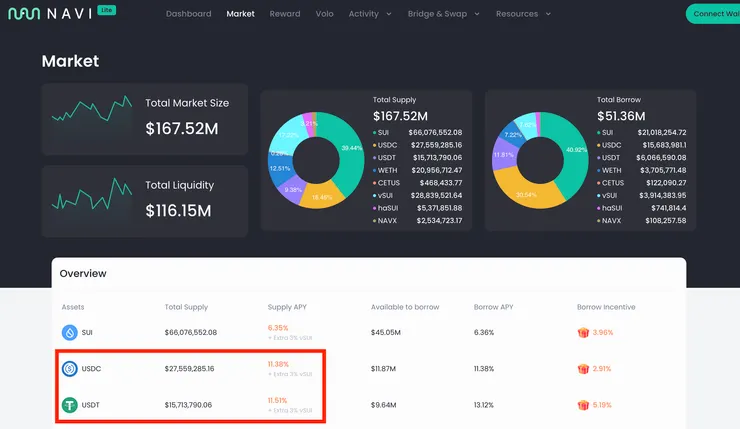The height and width of the screenshot is (429, 740).
Task: Select the Market nav item
Action: (x=240, y=14)
